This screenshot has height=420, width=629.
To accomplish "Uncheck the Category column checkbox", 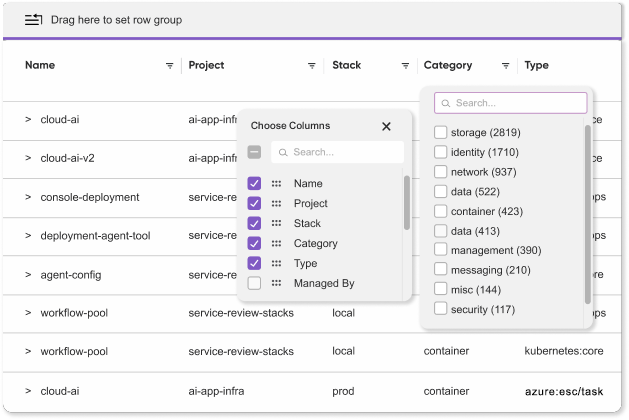I will tap(254, 243).
